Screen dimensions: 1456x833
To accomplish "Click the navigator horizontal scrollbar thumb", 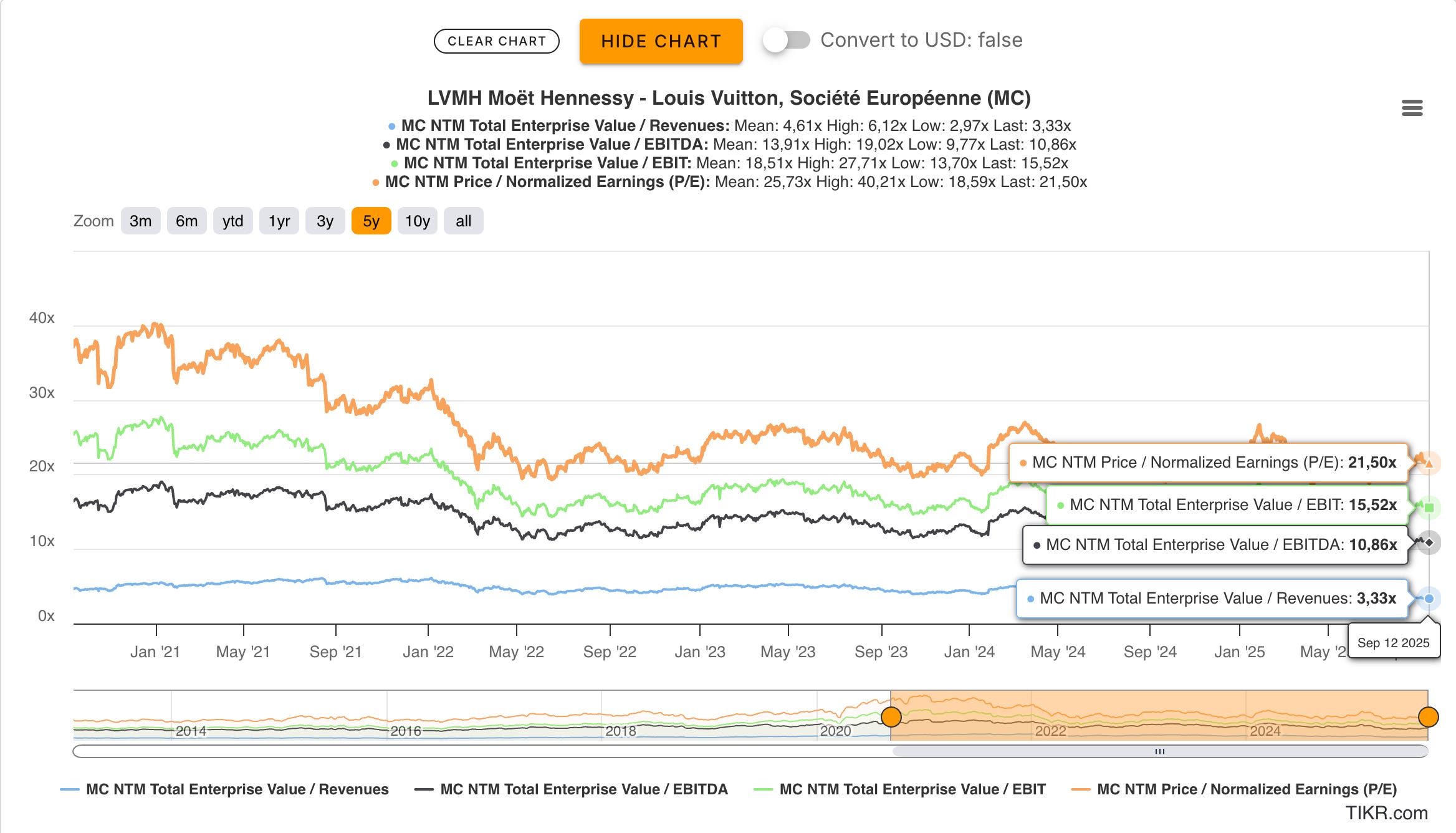I will coord(1159,751).
